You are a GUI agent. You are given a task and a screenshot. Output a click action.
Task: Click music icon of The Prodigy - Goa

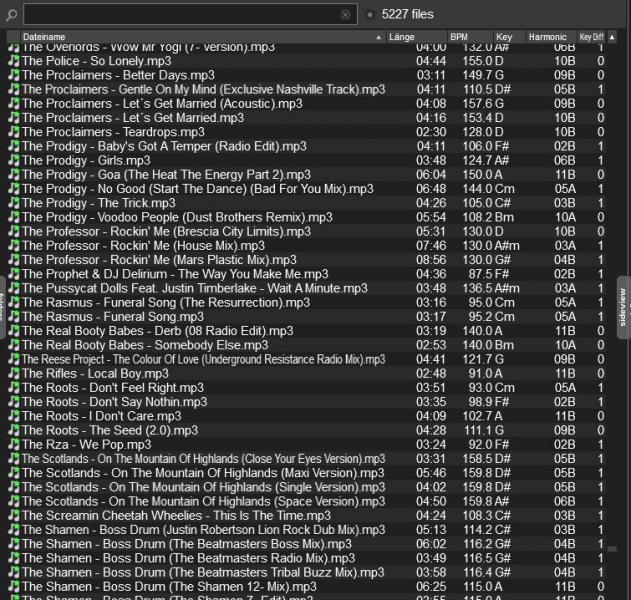coord(14,175)
